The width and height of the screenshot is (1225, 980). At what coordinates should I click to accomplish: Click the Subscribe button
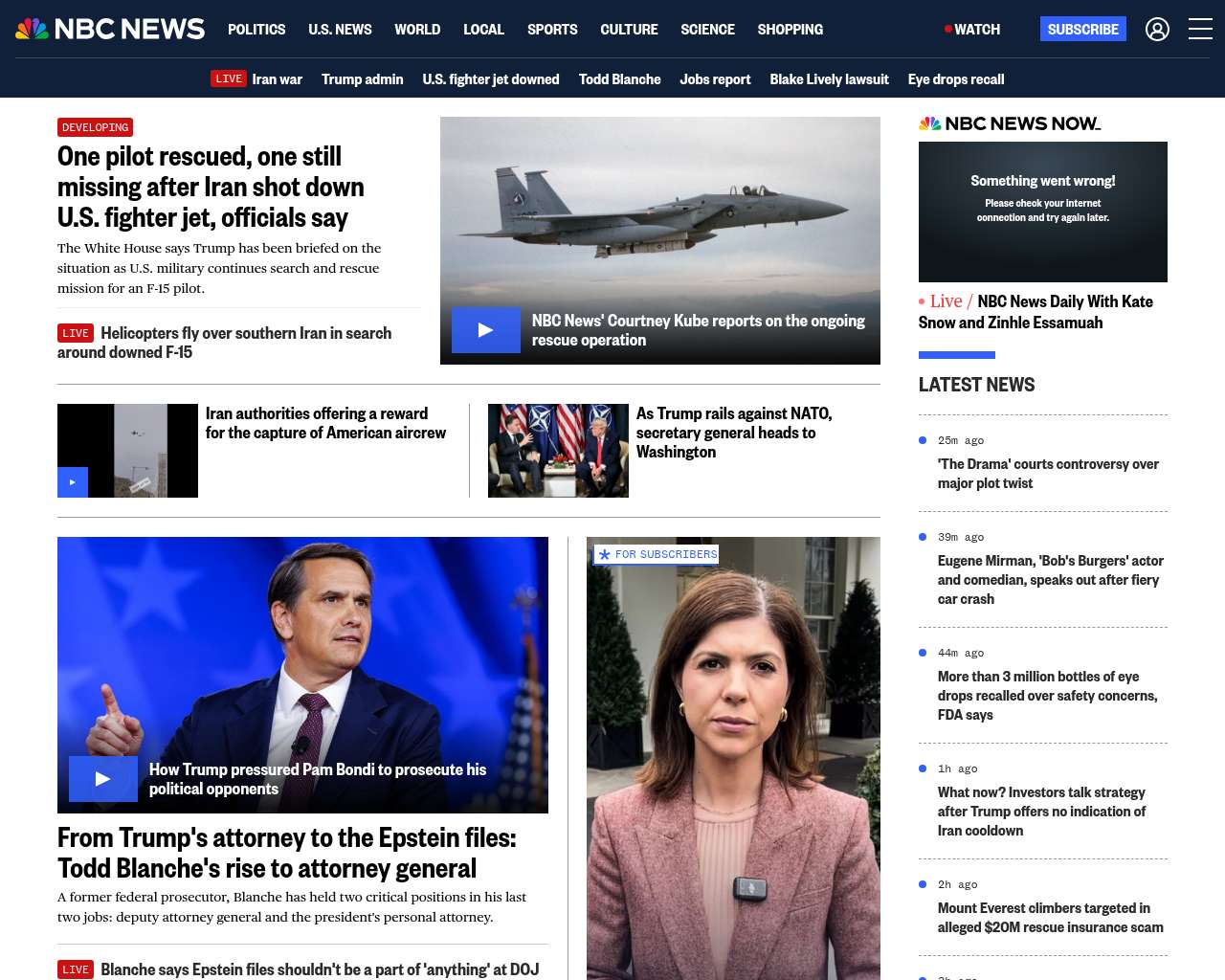[1082, 30]
